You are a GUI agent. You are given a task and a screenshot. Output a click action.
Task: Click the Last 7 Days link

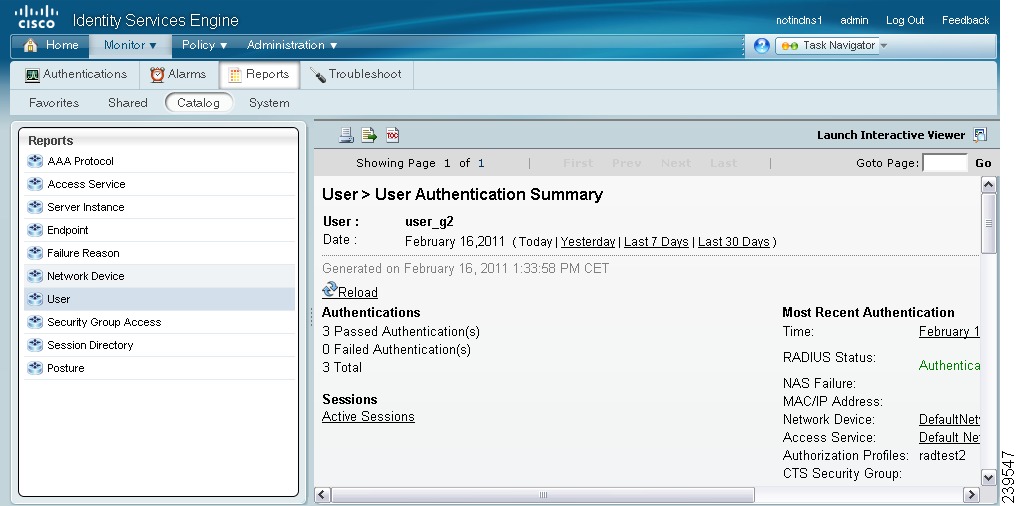pyautogui.click(x=656, y=241)
